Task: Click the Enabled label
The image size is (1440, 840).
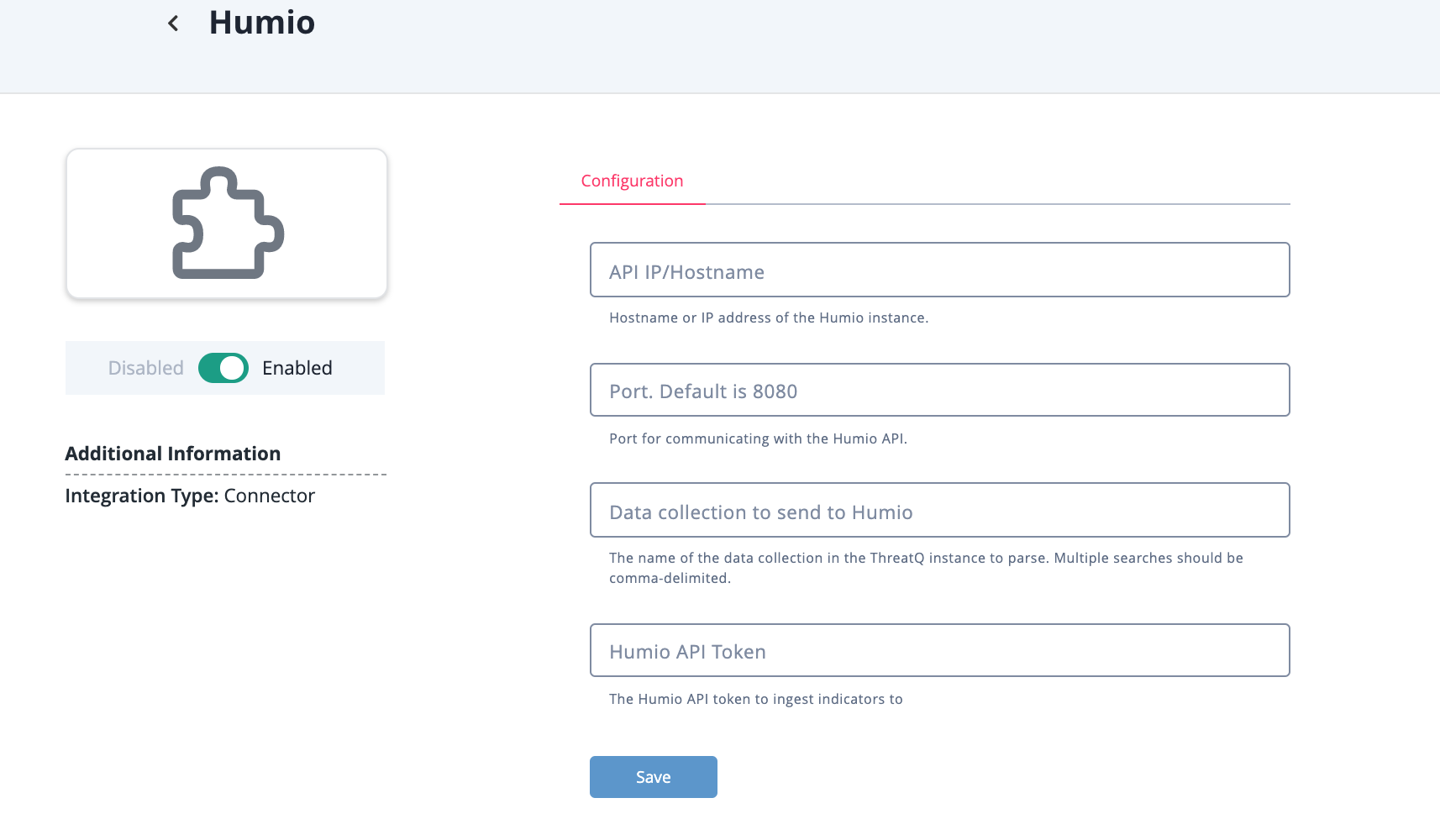Action: click(x=297, y=368)
